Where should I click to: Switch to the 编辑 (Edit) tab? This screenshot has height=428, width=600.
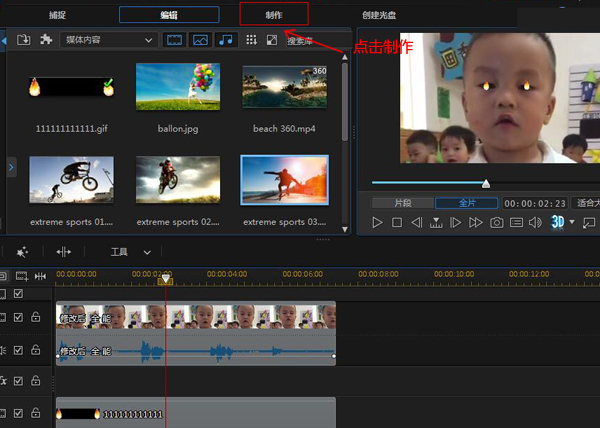click(x=169, y=15)
